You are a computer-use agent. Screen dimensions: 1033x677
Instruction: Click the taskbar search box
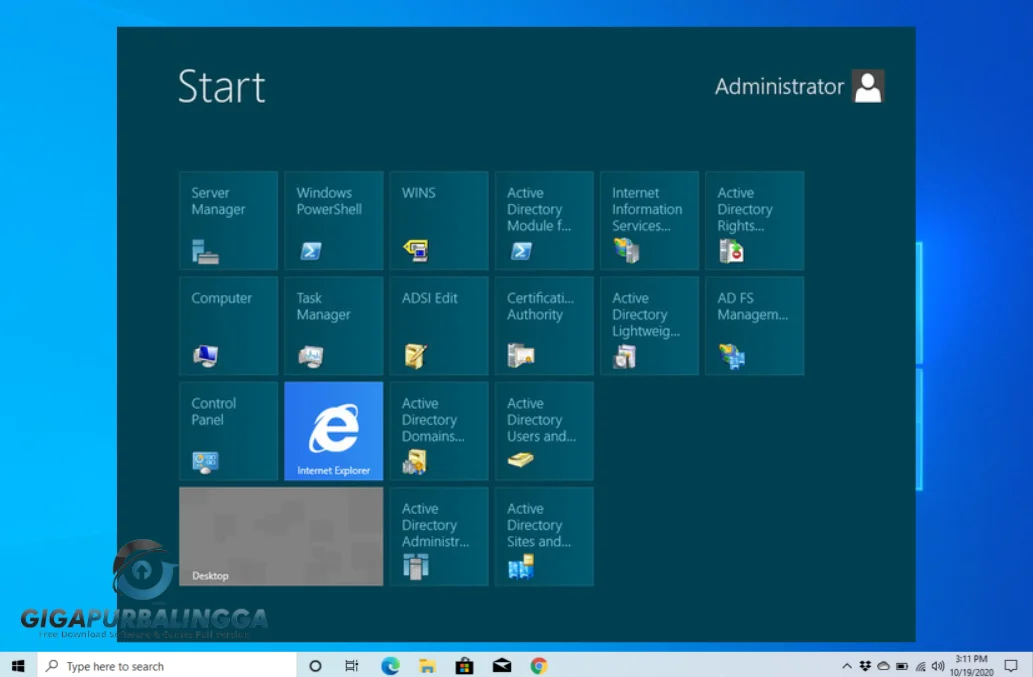click(167, 666)
